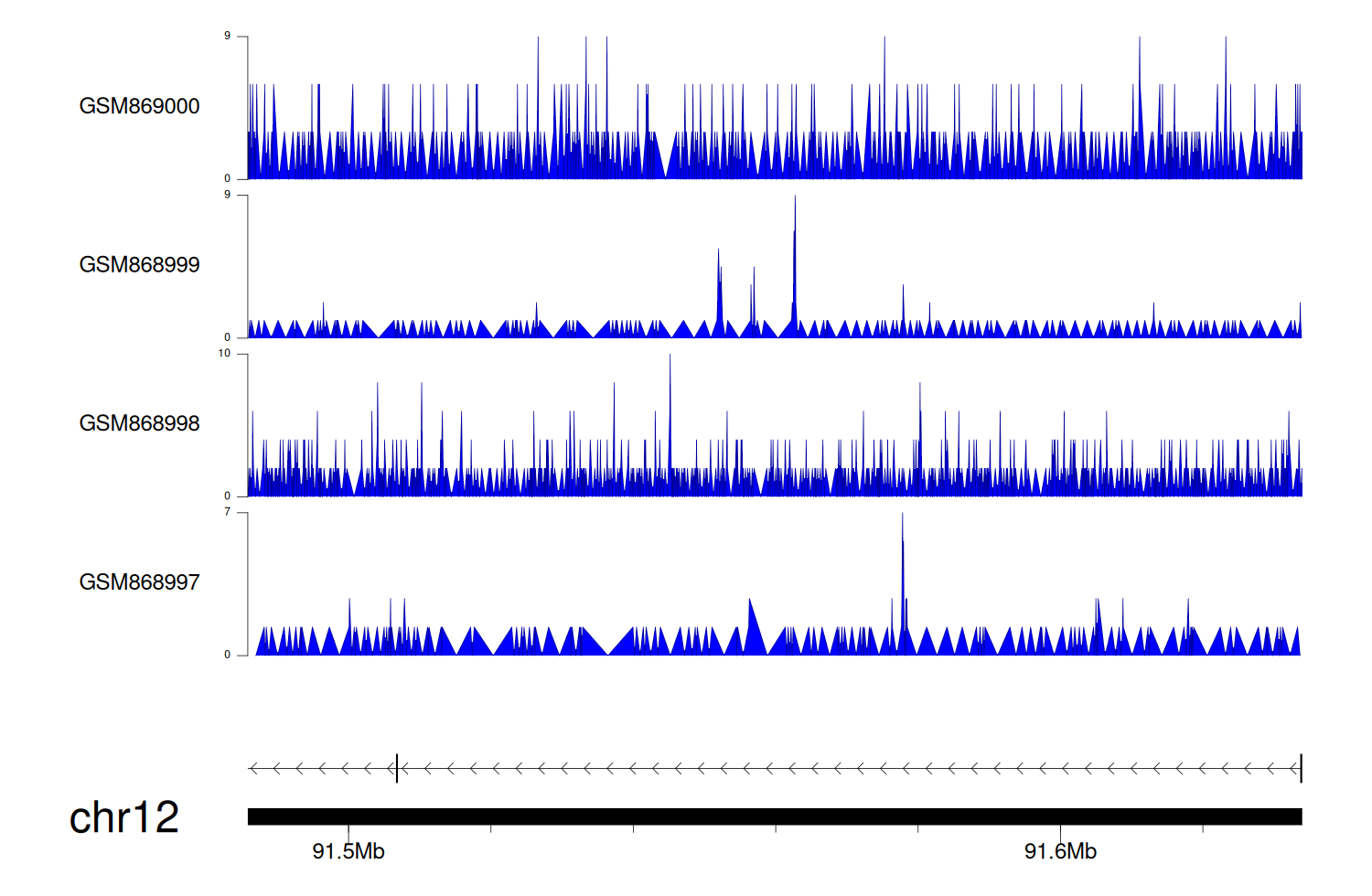Click the exon tick mark on gene track
The image size is (1372, 896).
pyautogui.click(x=396, y=769)
